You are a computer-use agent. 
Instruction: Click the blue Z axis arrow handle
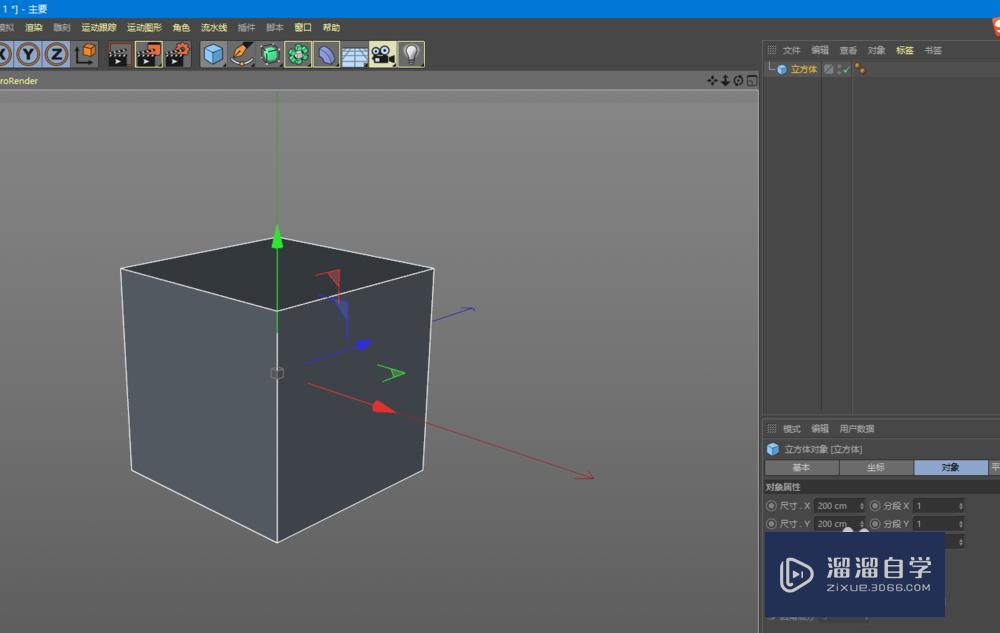point(364,344)
